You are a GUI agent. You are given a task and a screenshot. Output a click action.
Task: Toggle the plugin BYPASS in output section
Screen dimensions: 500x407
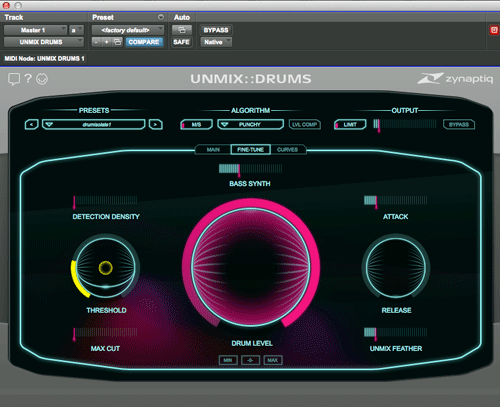coord(459,124)
